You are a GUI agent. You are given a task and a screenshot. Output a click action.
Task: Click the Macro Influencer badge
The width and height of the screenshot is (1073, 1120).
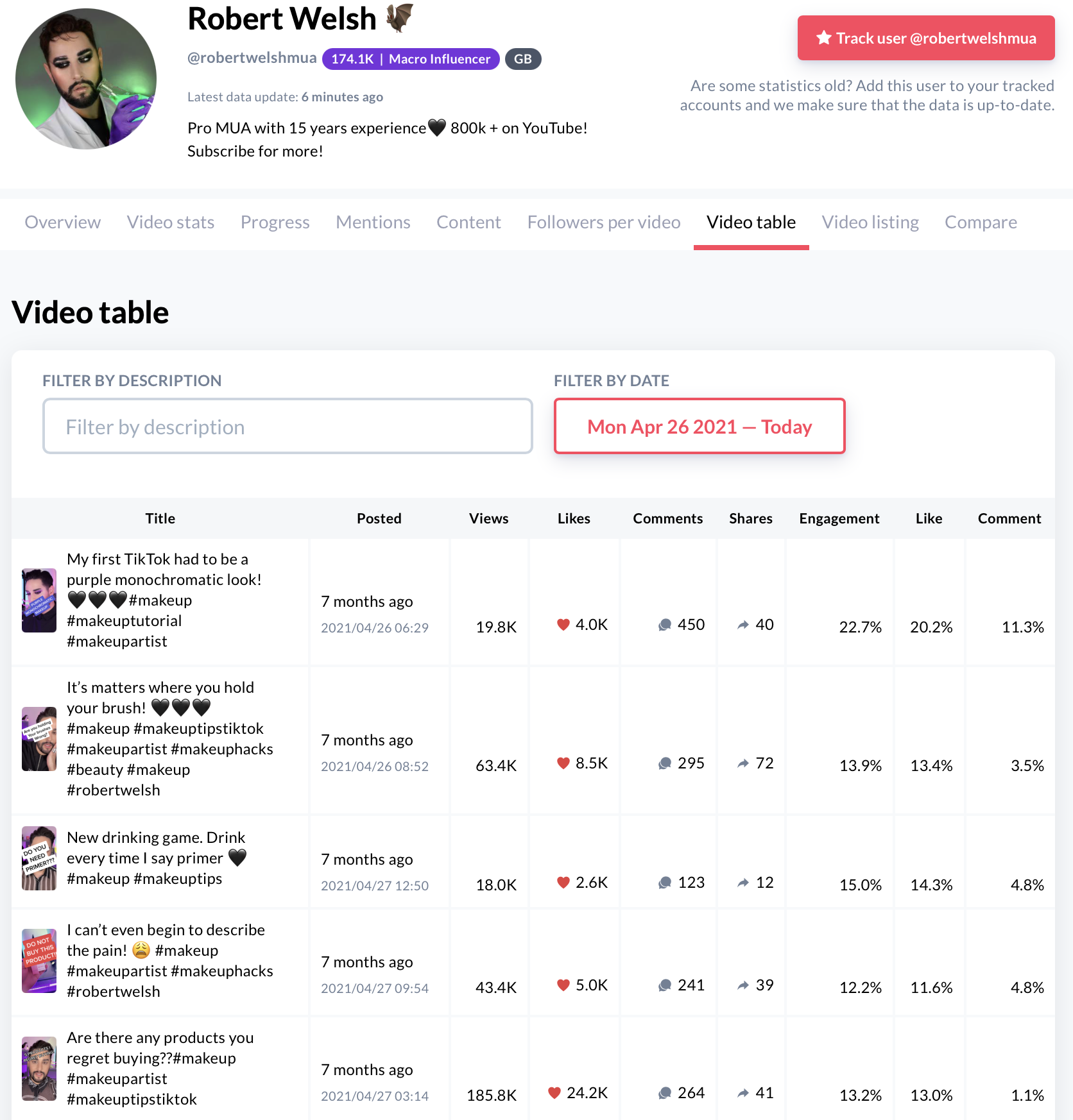[x=410, y=58]
